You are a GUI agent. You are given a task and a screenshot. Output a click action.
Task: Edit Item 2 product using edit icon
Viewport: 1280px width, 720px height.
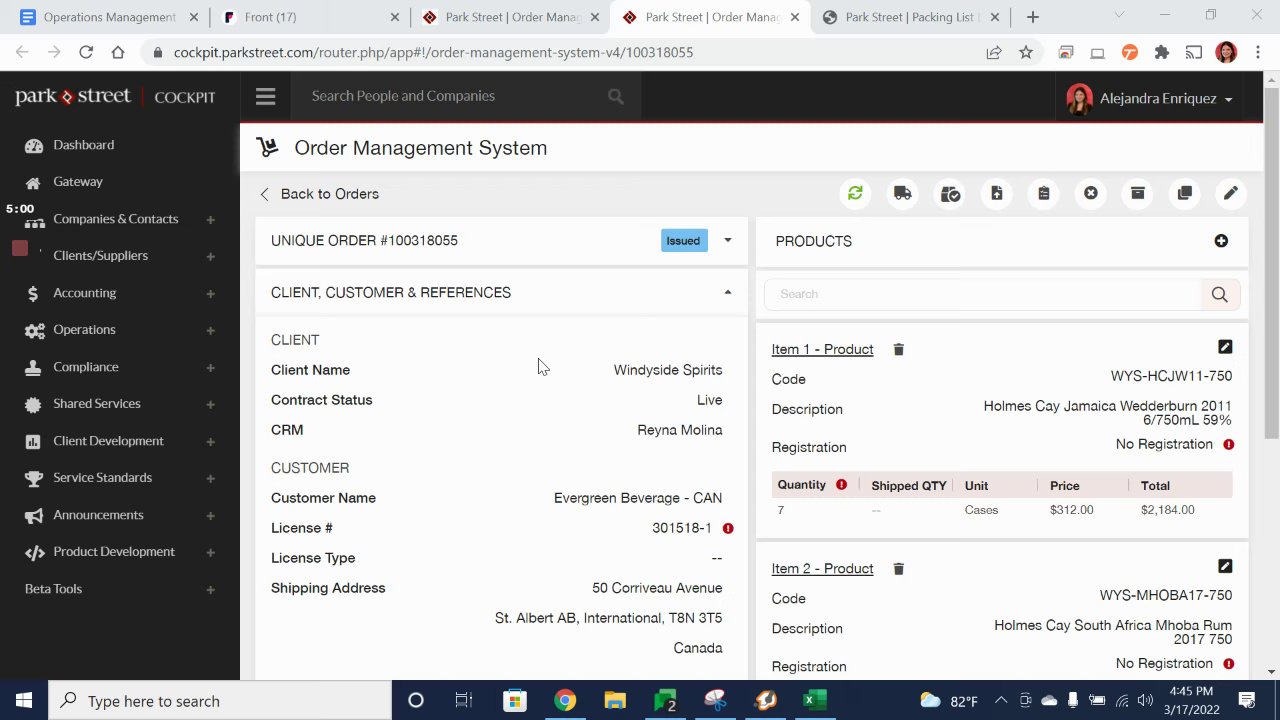pos(1225,566)
